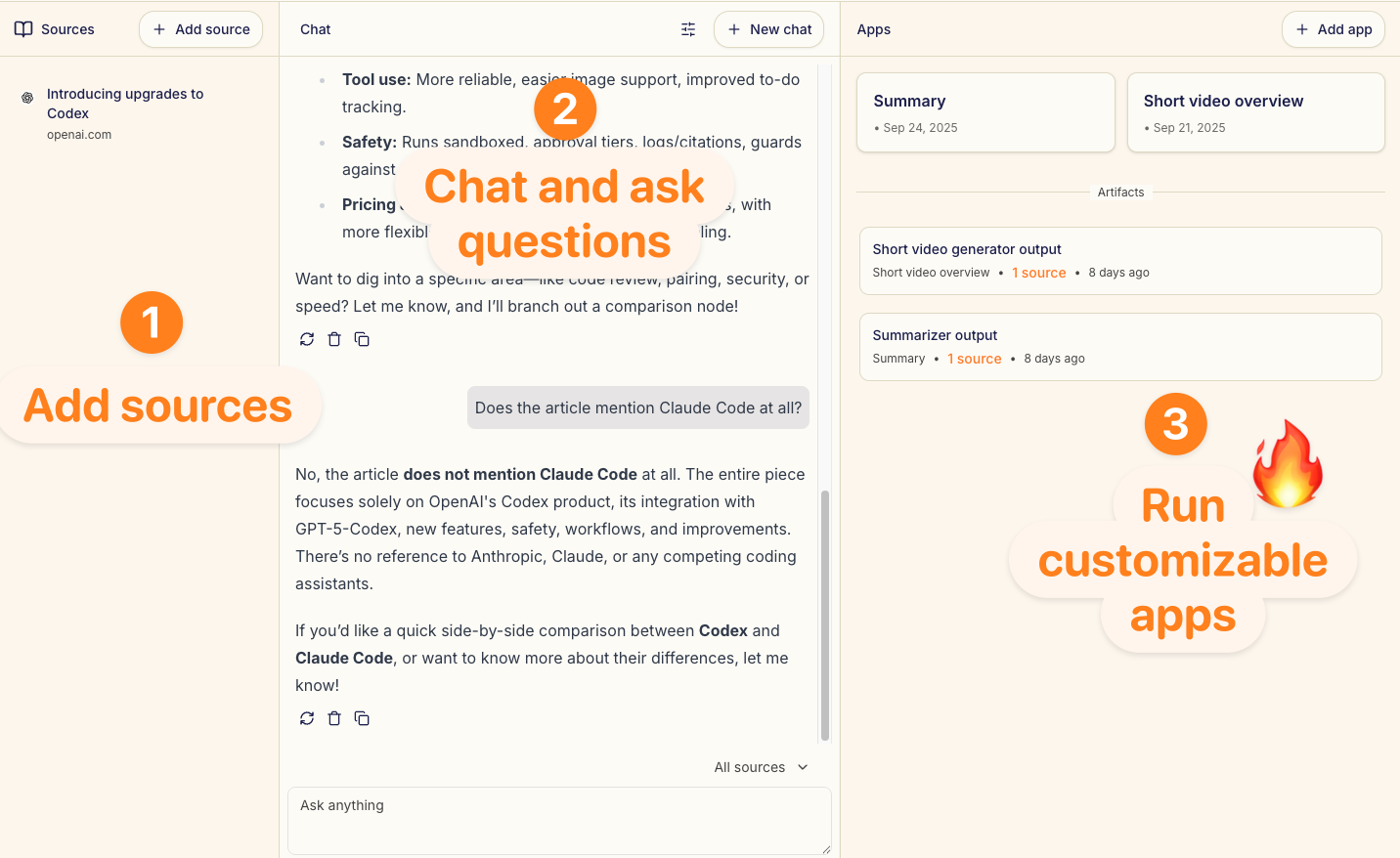This screenshot has height=858, width=1400.
Task: Copy the last Claude Code response
Action: [362, 718]
